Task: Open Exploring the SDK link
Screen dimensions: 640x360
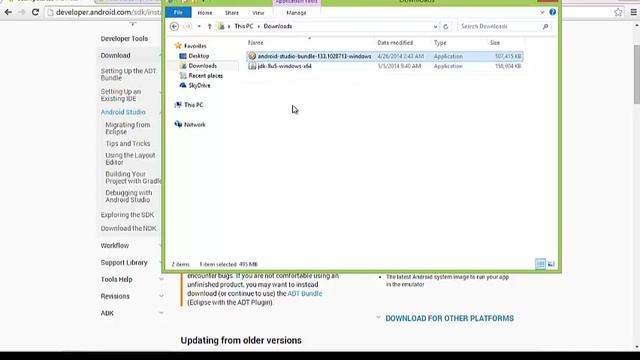Action: 127,215
